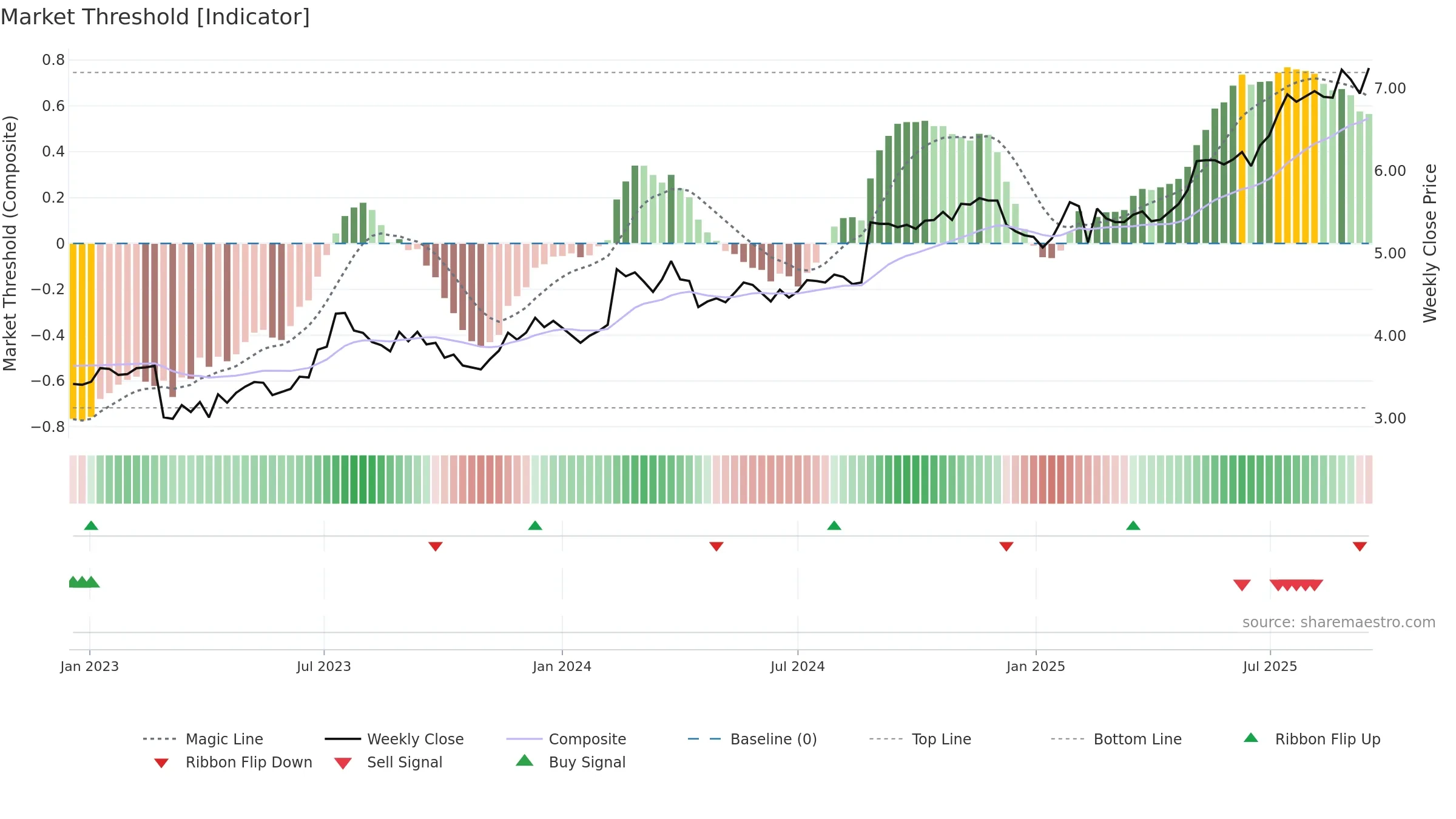Click the single sell signal before Jul 2025
Screen dimensions: 1456x819
click(1242, 585)
